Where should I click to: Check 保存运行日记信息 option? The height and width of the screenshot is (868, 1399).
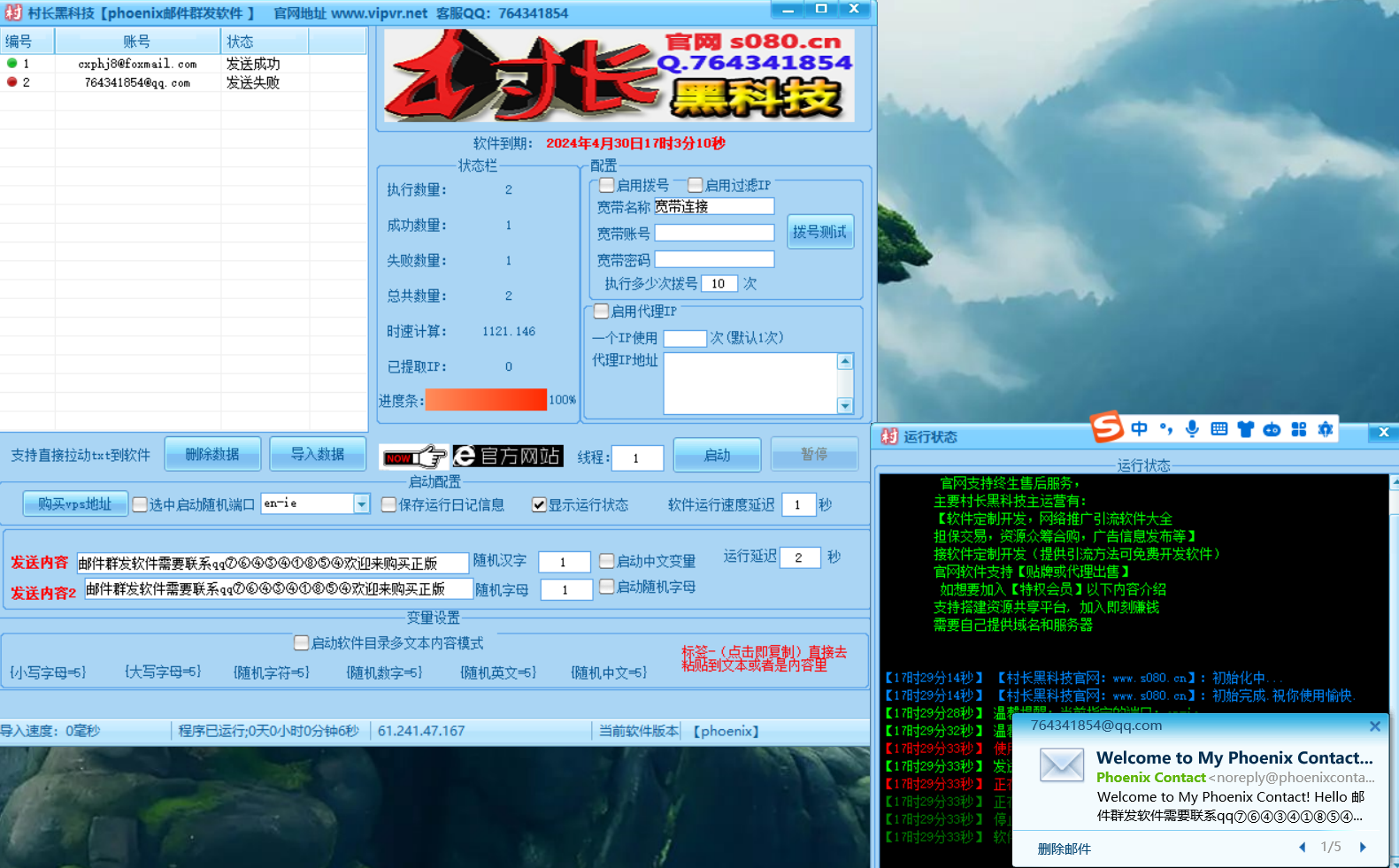tap(388, 504)
